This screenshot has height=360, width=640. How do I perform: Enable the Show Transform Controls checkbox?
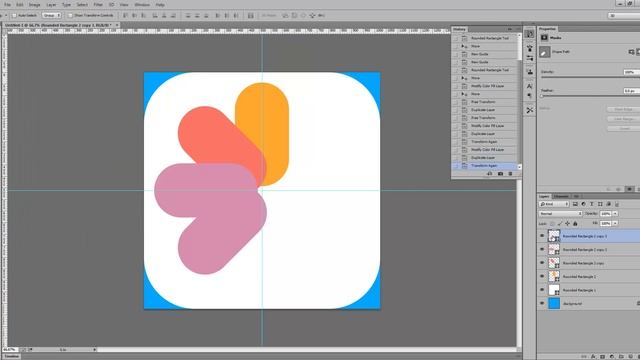[x=70, y=16]
